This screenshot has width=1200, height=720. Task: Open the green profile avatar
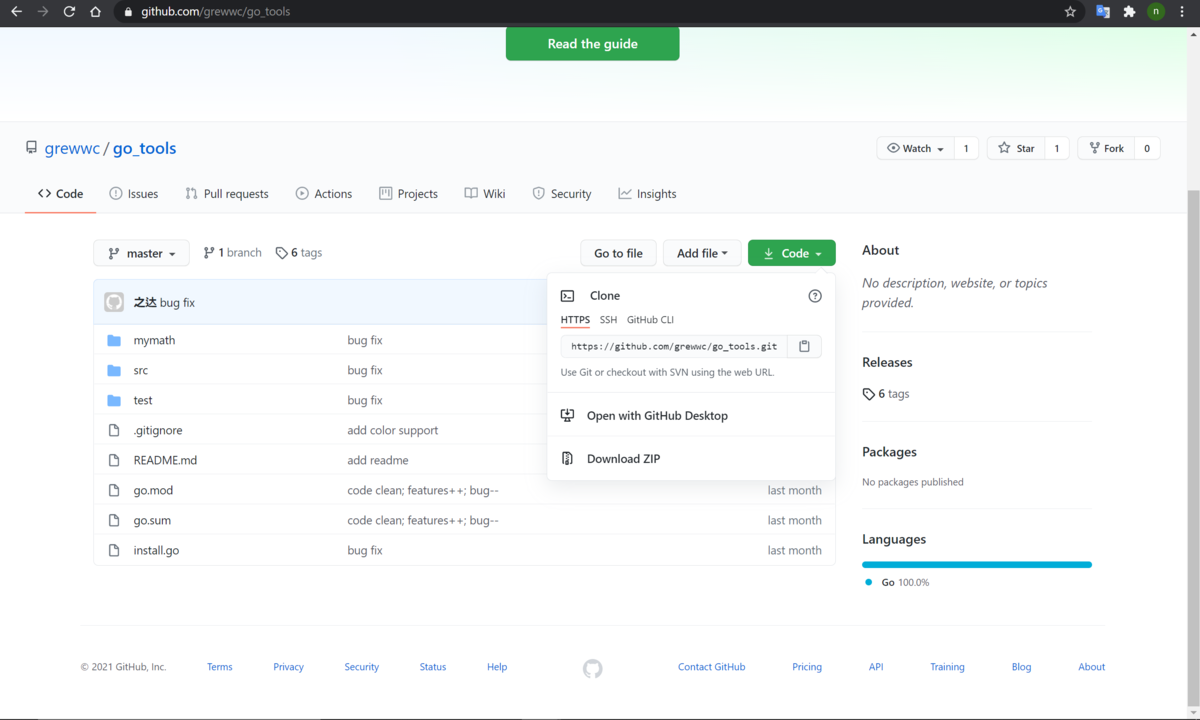(1156, 12)
